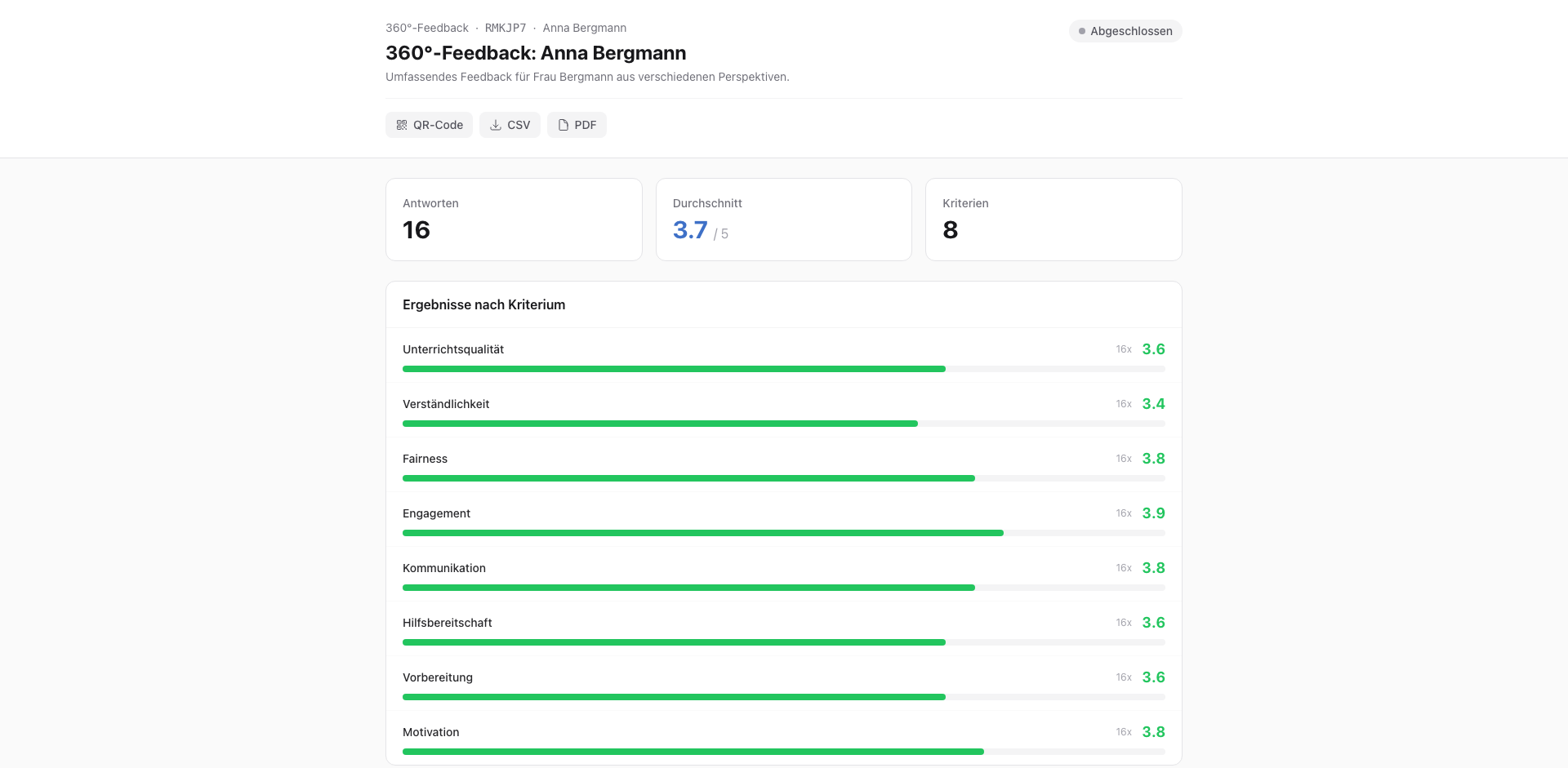Select Anna Bergmann in the breadcrumb trail

584,27
